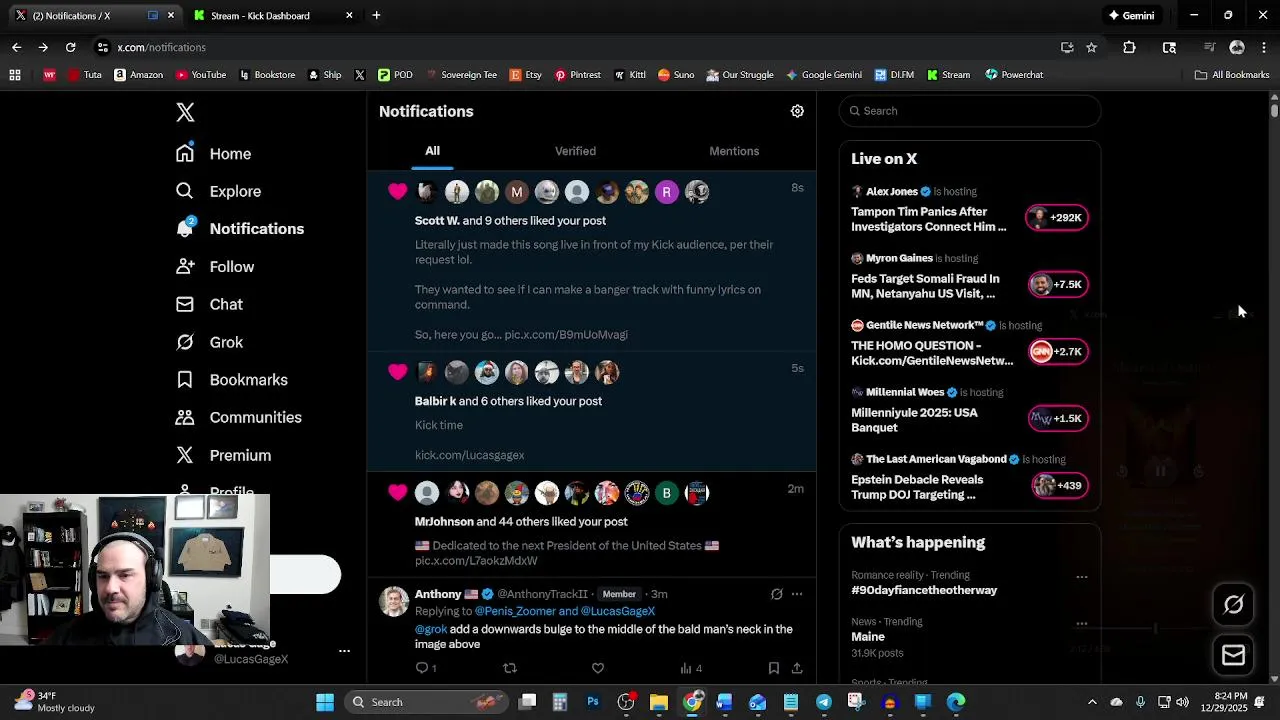Open All Bookmarks folder
The height and width of the screenshot is (720, 1280).
(x=1231, y=74)
